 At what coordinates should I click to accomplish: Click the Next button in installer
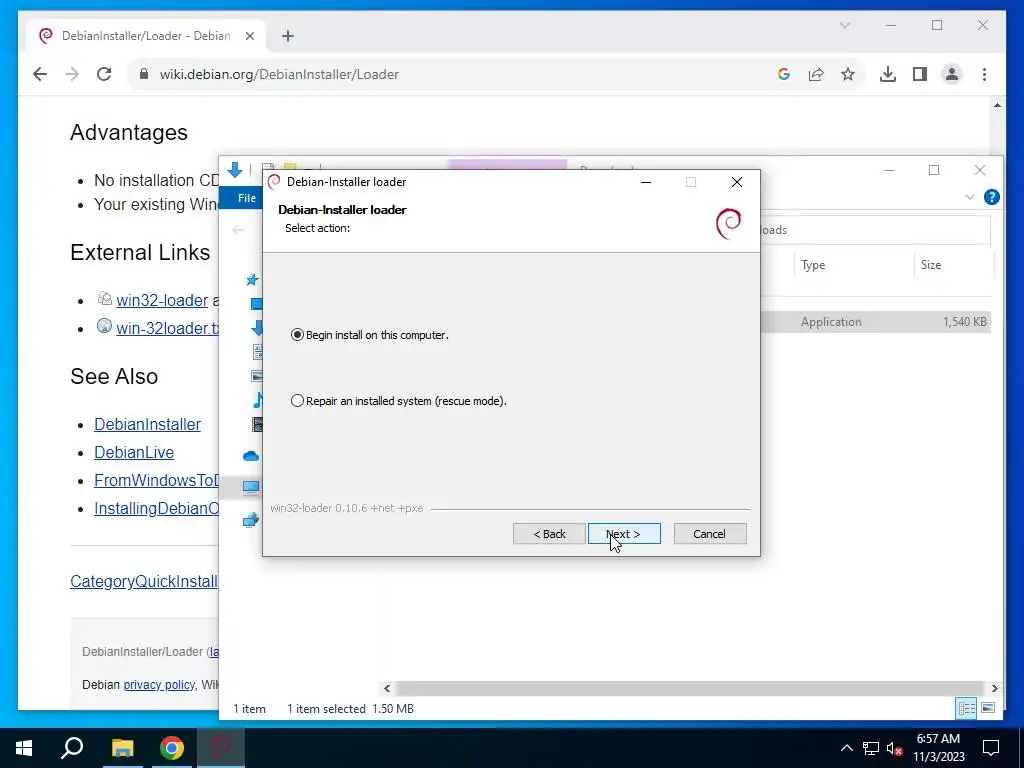tap(624, 534)
